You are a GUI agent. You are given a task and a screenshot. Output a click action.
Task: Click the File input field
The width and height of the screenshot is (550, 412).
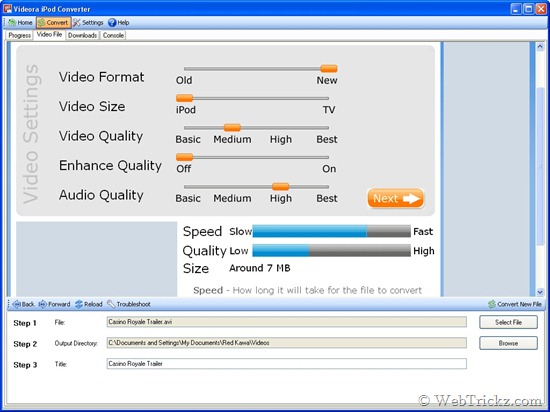(x=287, y=322)
